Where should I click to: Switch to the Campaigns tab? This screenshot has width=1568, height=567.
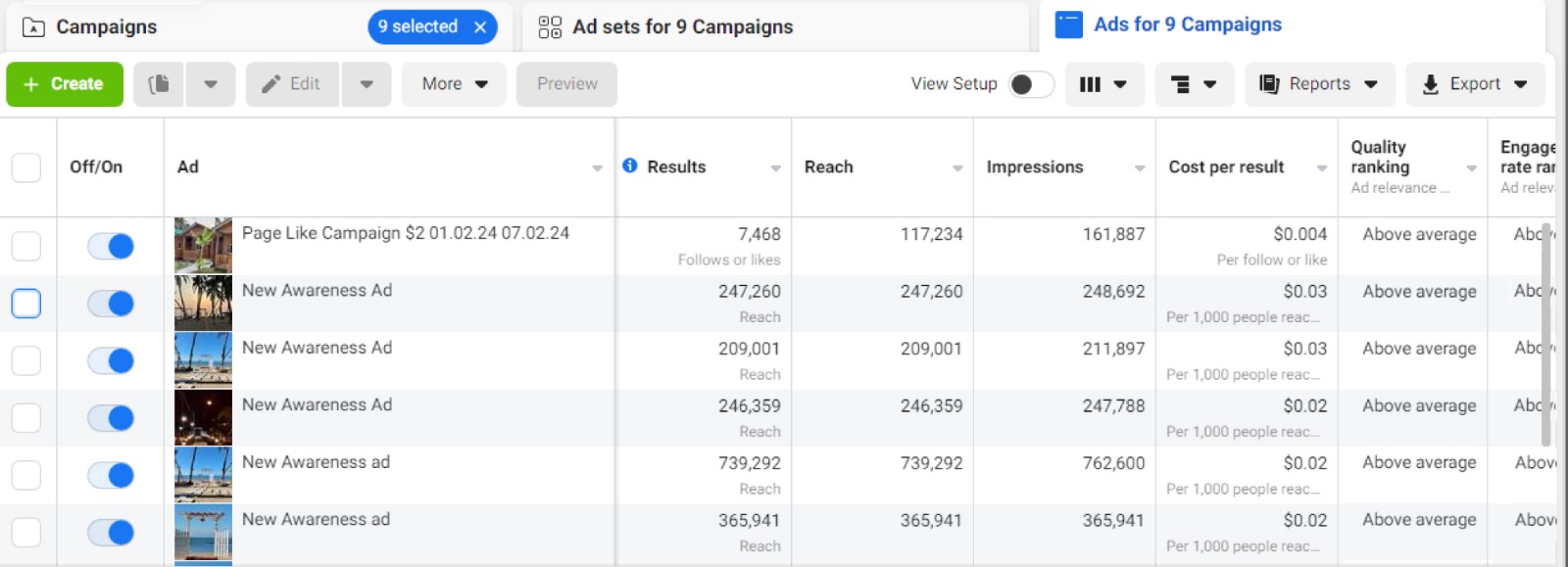pyautogui.click(x=106, y=27)
